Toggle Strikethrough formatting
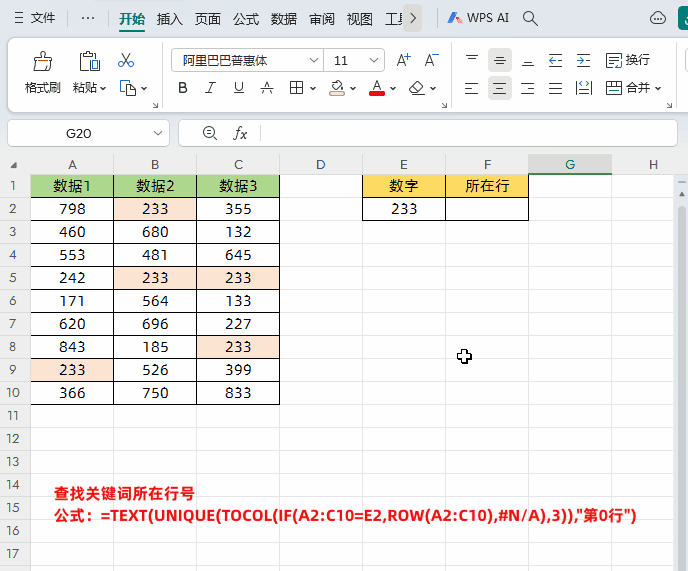The height and width of the screenshot is (571, 688). tap(267, 88)
